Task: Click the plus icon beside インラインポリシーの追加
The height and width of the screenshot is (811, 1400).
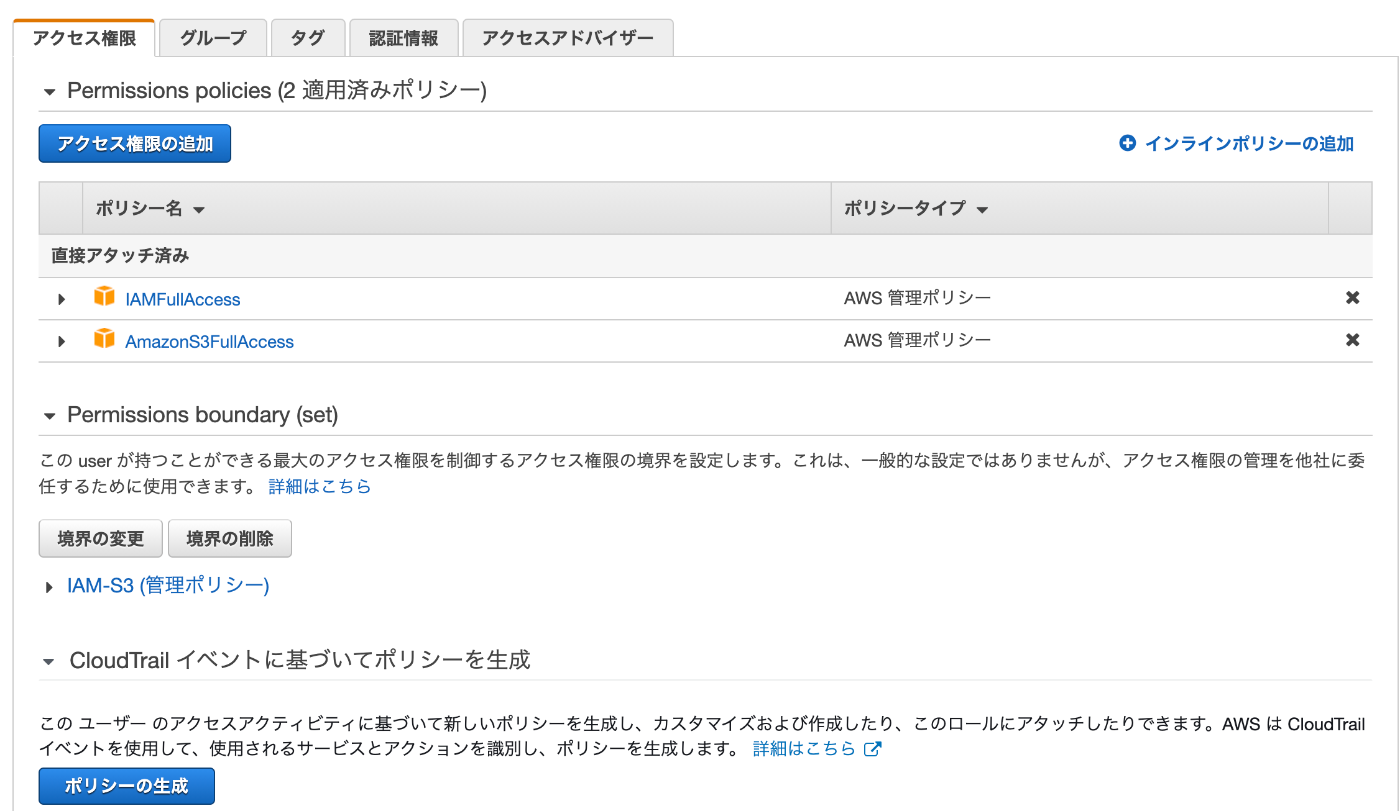Action: point(1128,143)
